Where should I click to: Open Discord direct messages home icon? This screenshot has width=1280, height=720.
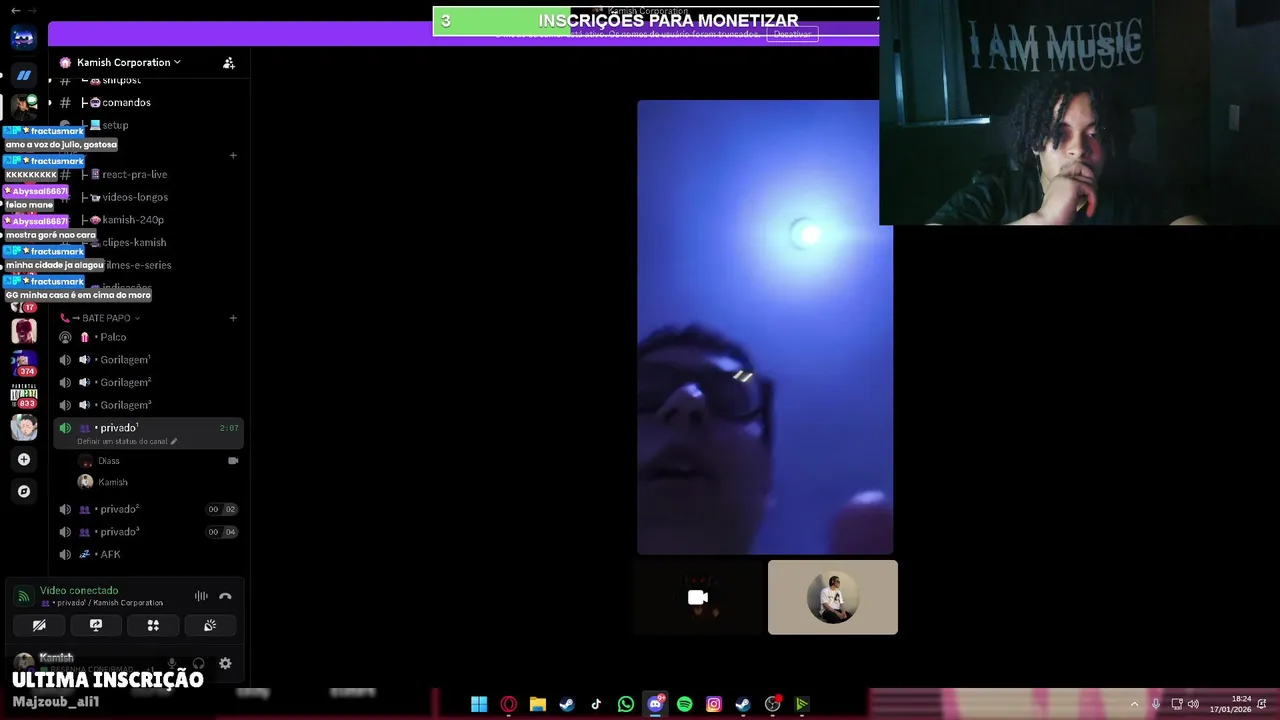23,38
